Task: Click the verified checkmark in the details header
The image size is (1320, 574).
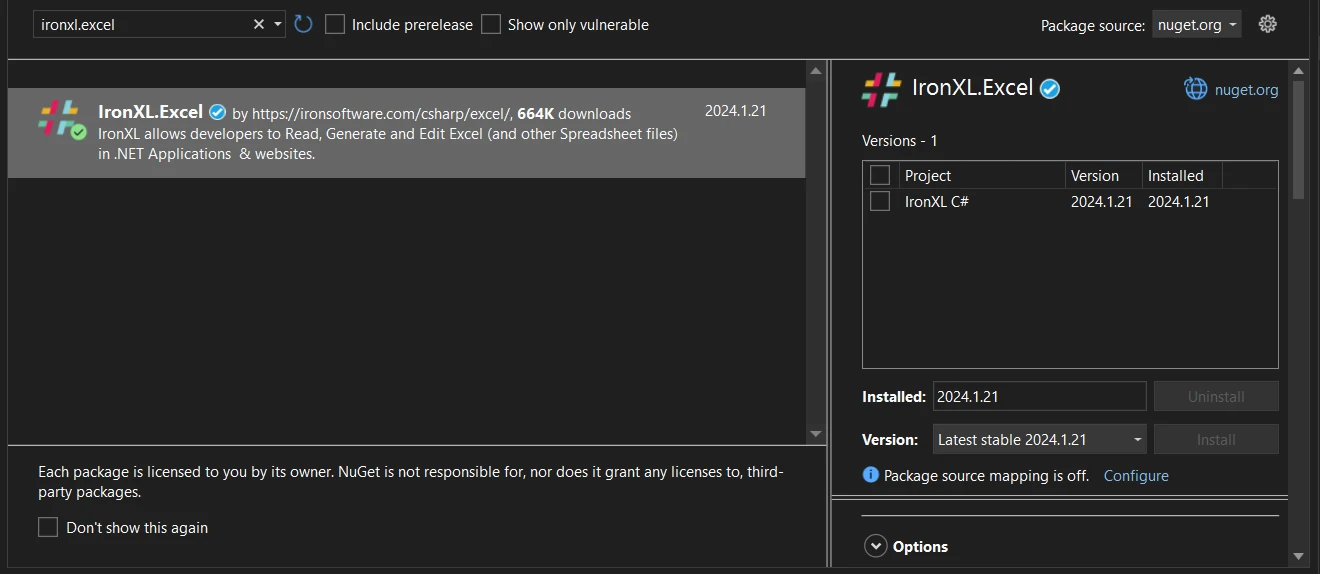Action: point(1050,89)
